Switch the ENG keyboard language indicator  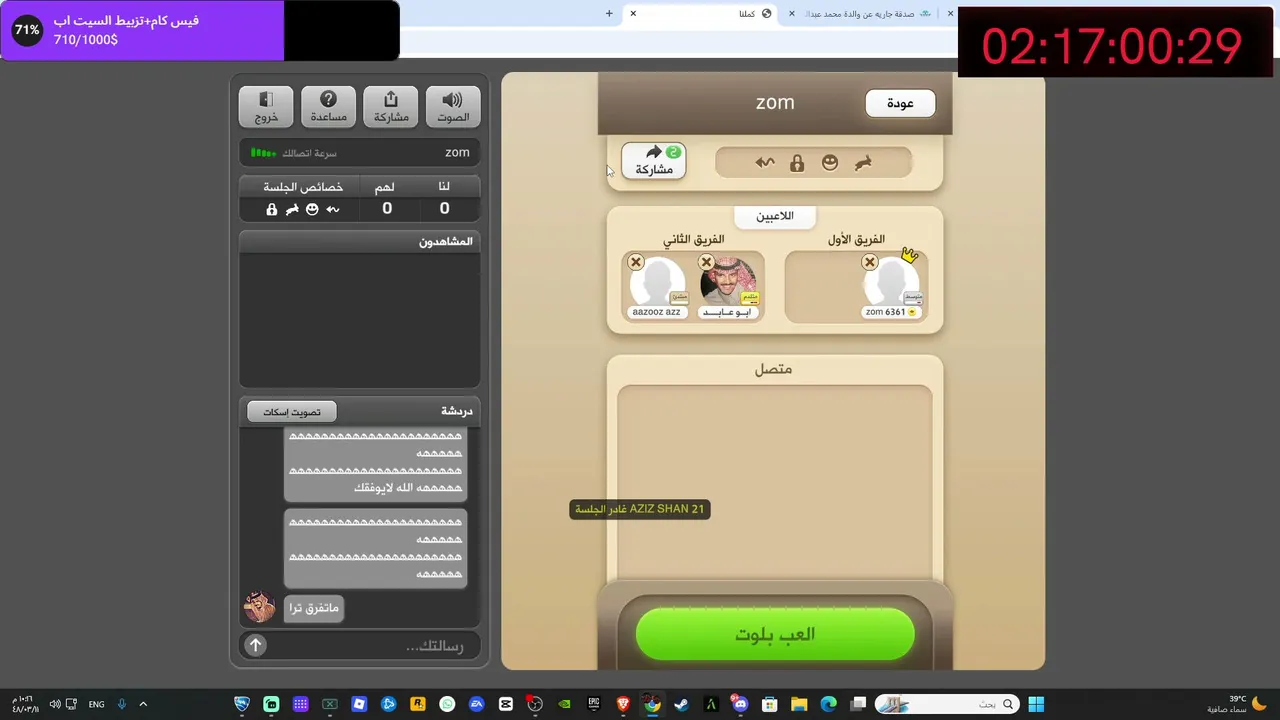[96, 704]
